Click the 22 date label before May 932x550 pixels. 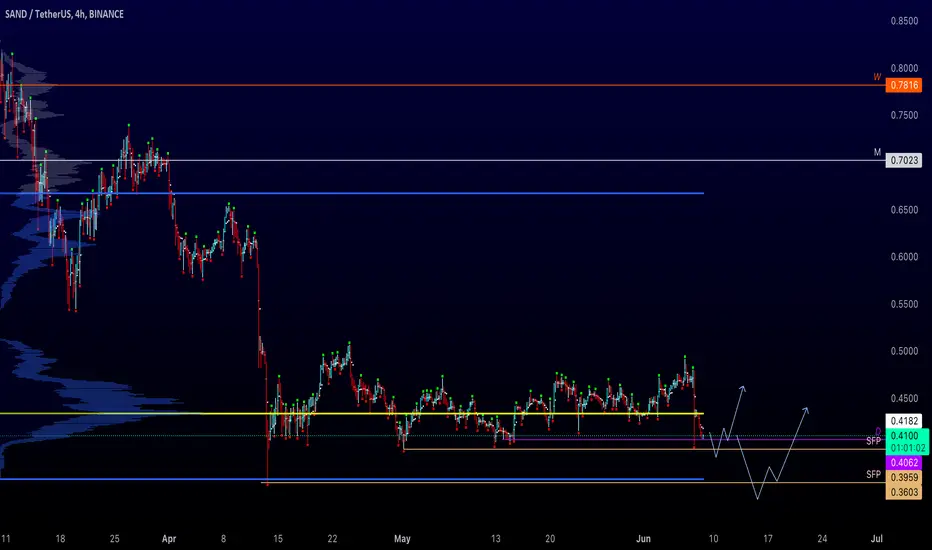click(x=332, y=539)
